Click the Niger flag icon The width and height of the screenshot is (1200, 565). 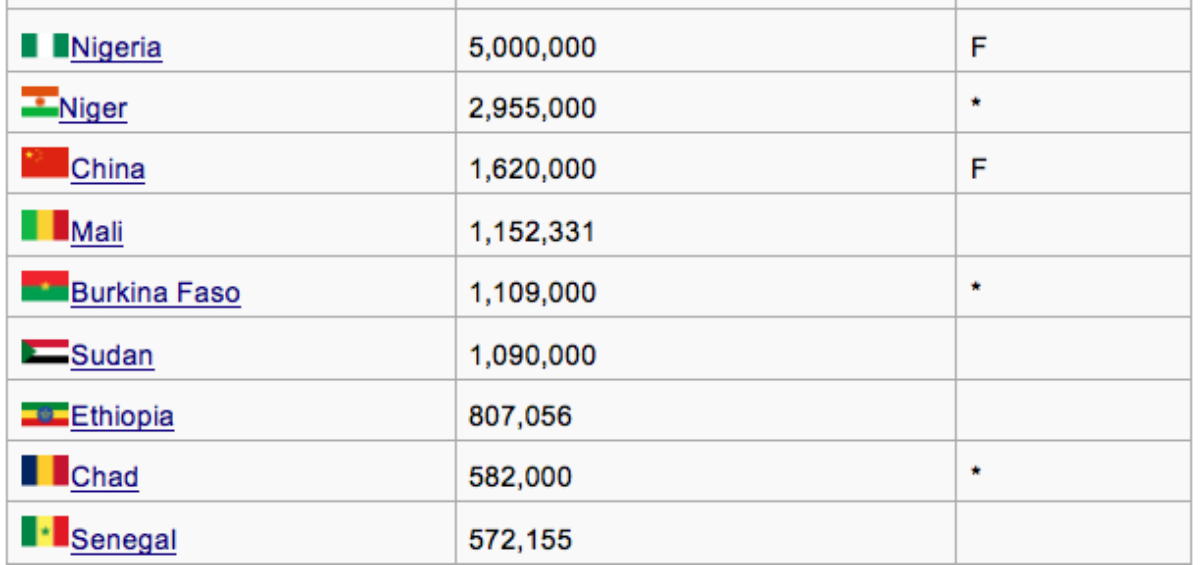tap(40, 102)
